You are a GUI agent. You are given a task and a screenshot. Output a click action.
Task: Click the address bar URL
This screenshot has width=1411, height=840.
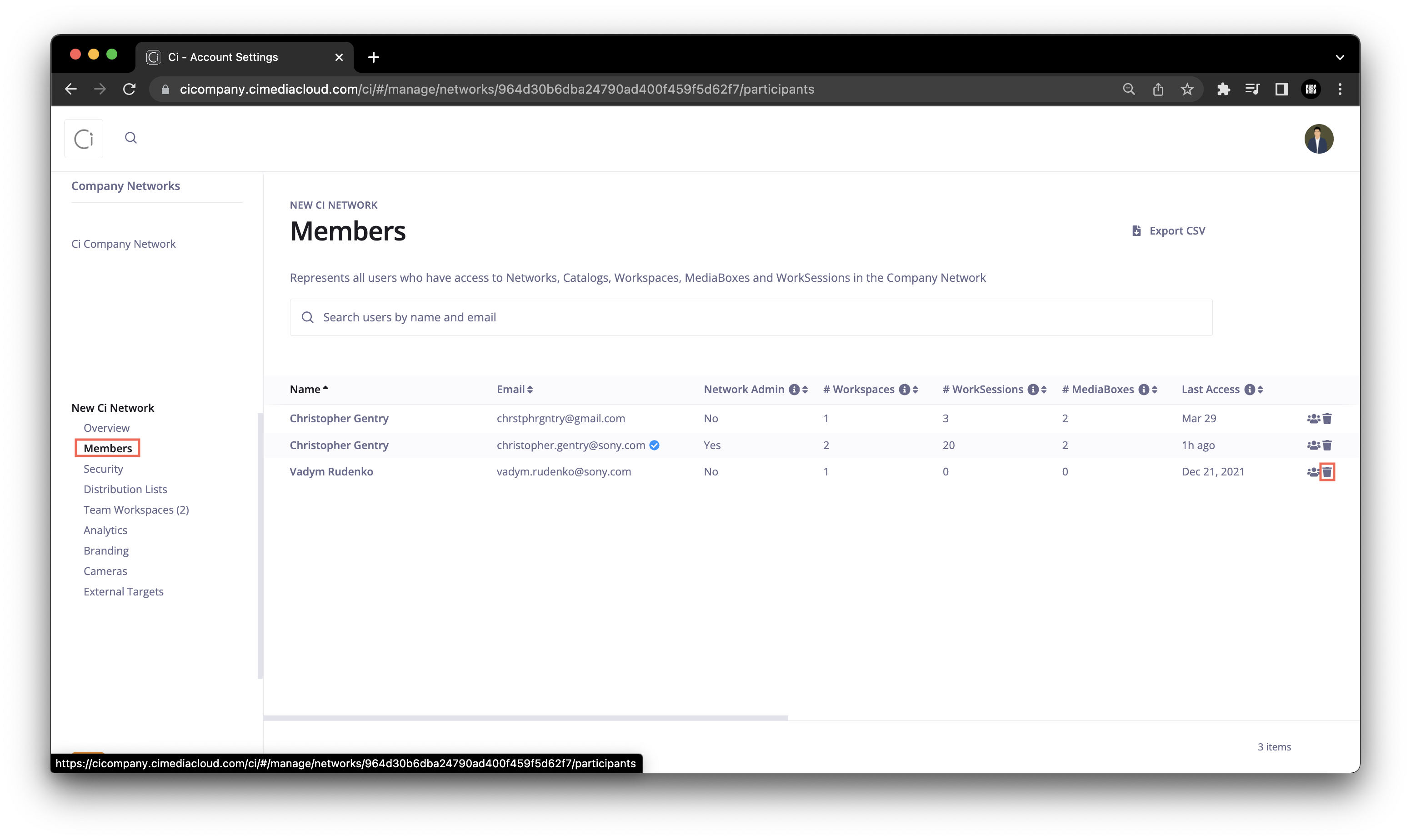pos(496,89)
